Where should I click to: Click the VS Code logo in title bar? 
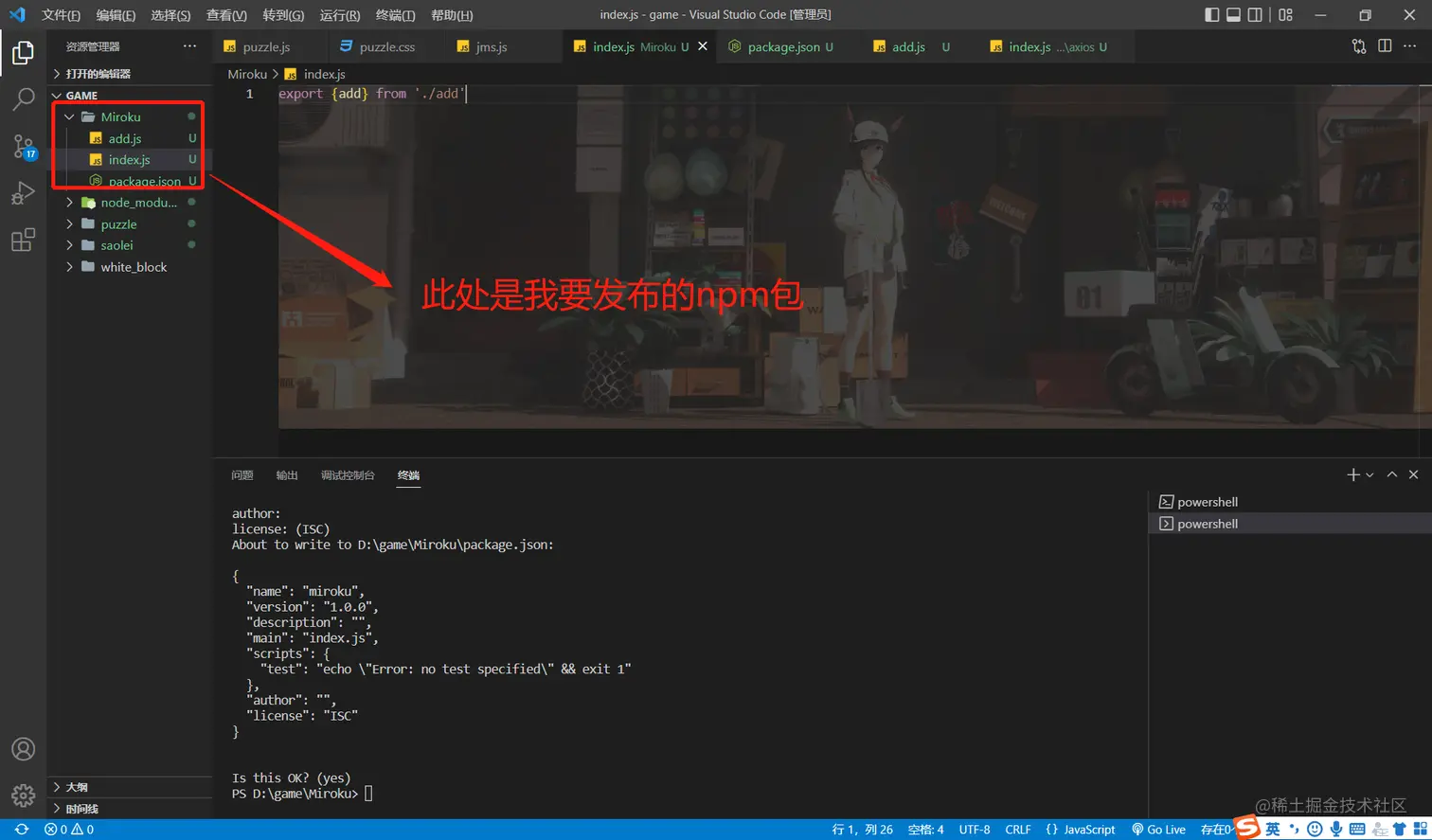(17, 14)
